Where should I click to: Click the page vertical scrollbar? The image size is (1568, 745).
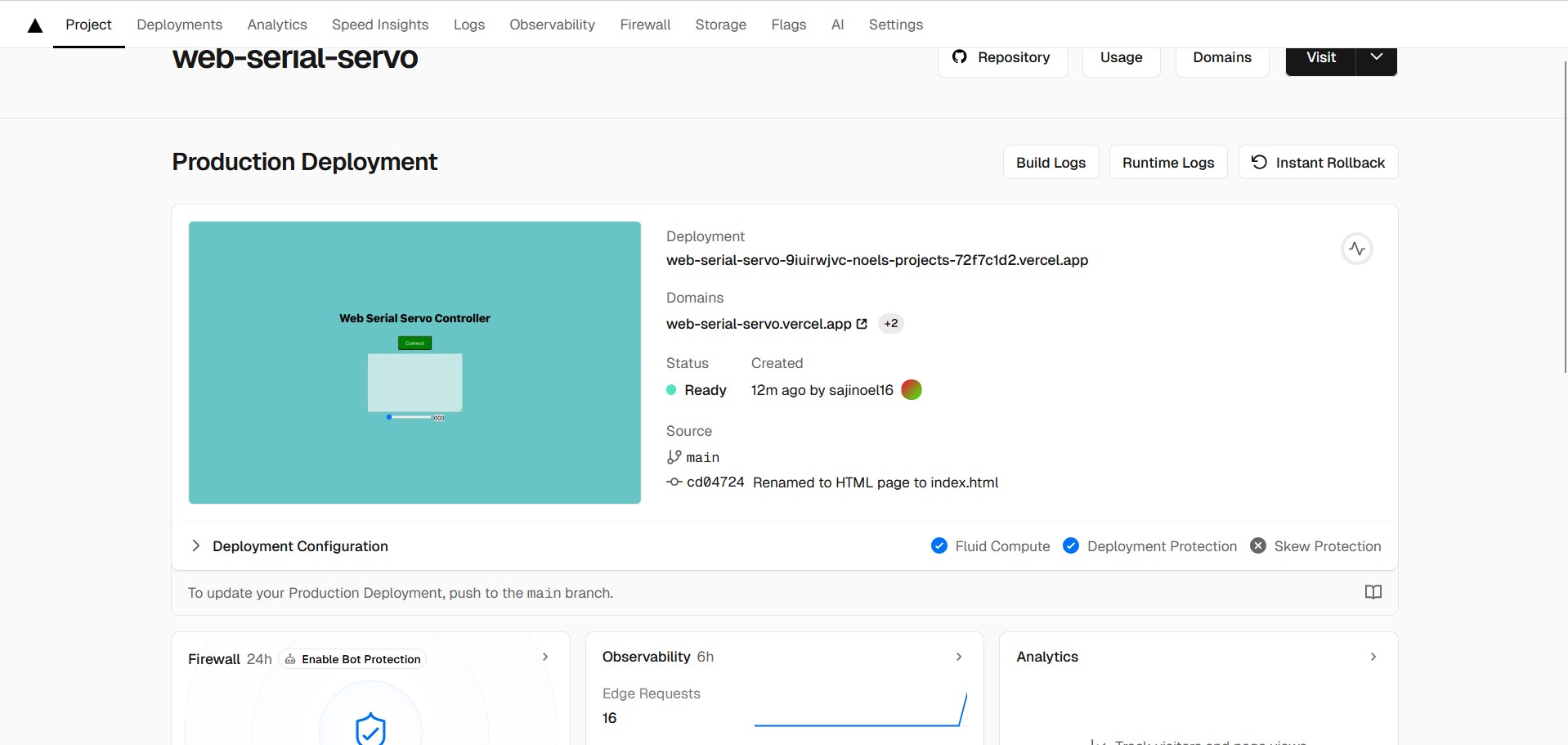tap(1565, 217)
